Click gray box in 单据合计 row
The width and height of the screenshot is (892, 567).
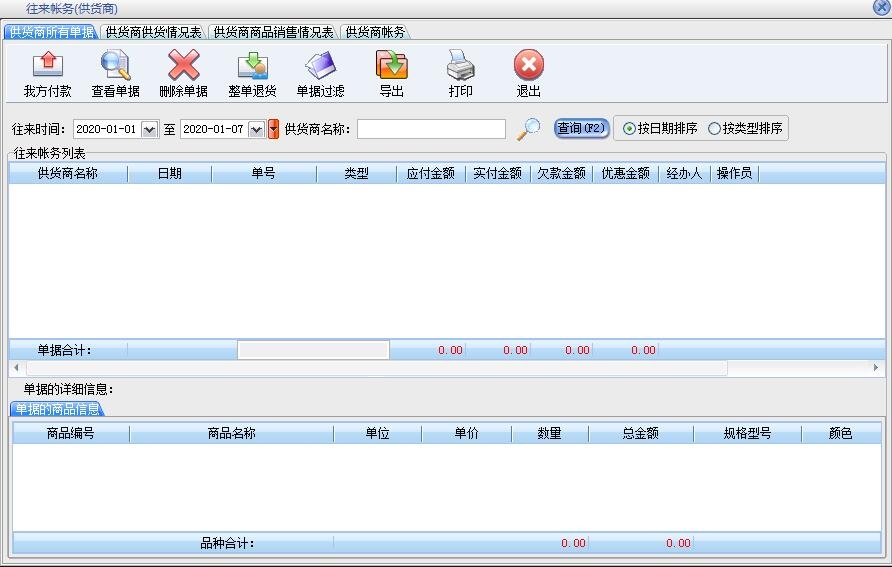click(x=313, y=350)
